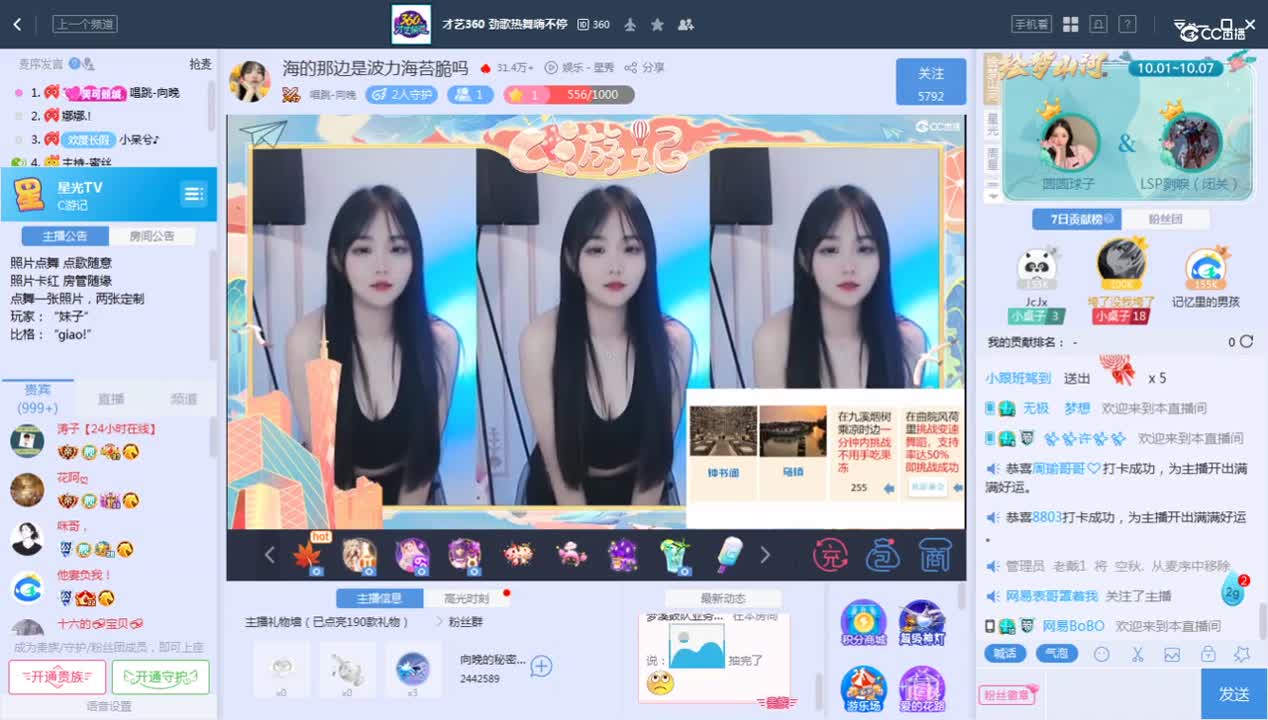Toggle the 喊话 shout mode
The image size is (1268, 720).
tap(1005, 654)
